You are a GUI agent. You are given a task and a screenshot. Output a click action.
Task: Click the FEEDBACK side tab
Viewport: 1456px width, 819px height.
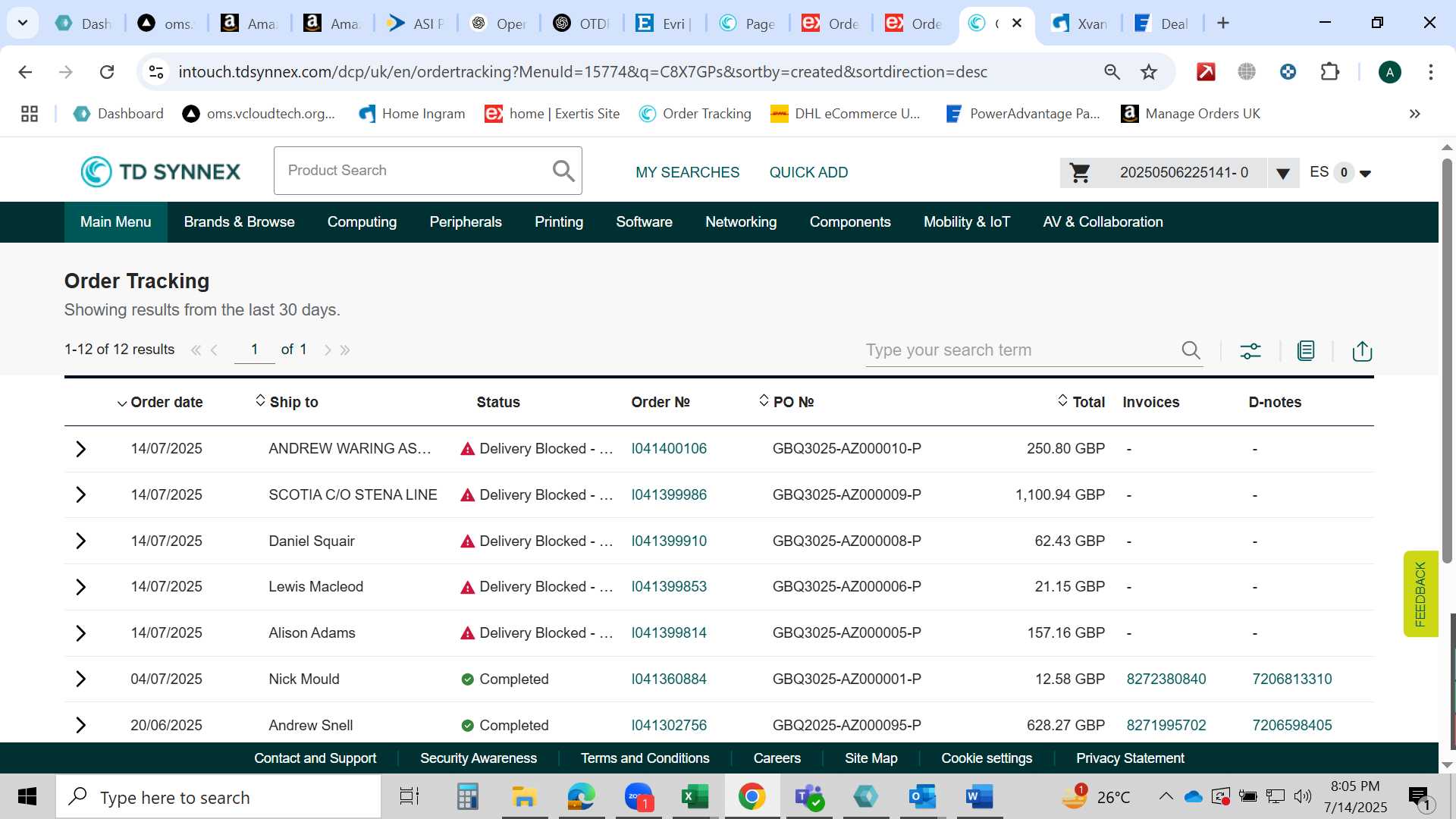point(1420,594)
